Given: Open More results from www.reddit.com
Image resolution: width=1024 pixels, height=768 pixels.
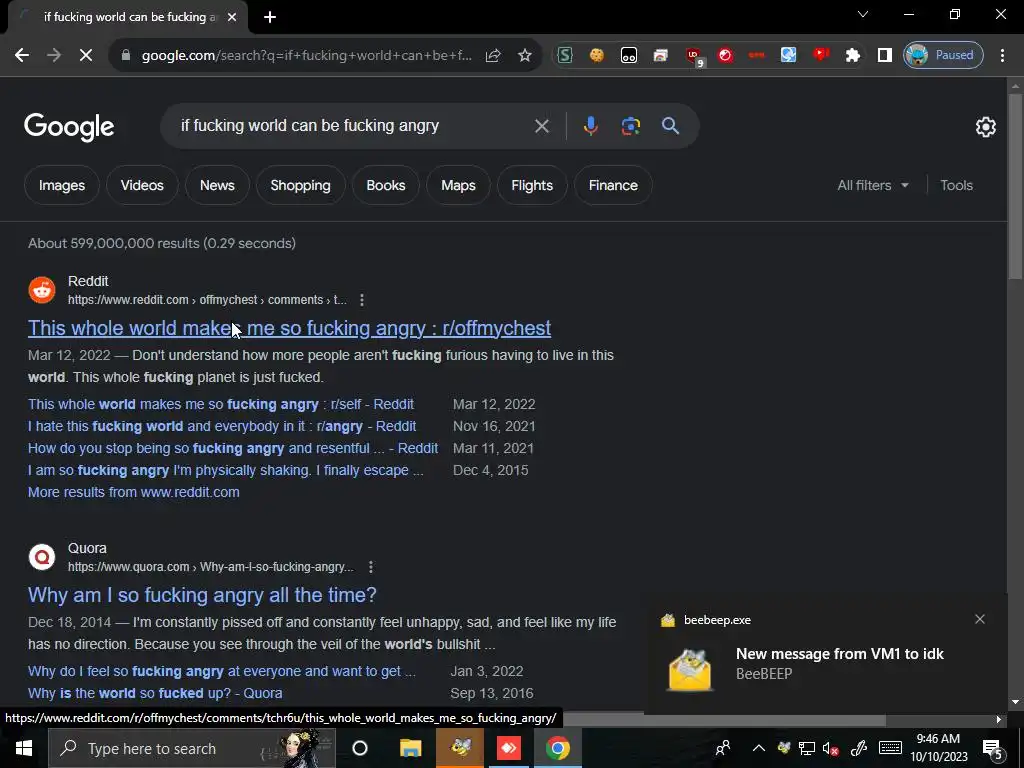Looking at the screenshot, I should [x=133, y=492].
